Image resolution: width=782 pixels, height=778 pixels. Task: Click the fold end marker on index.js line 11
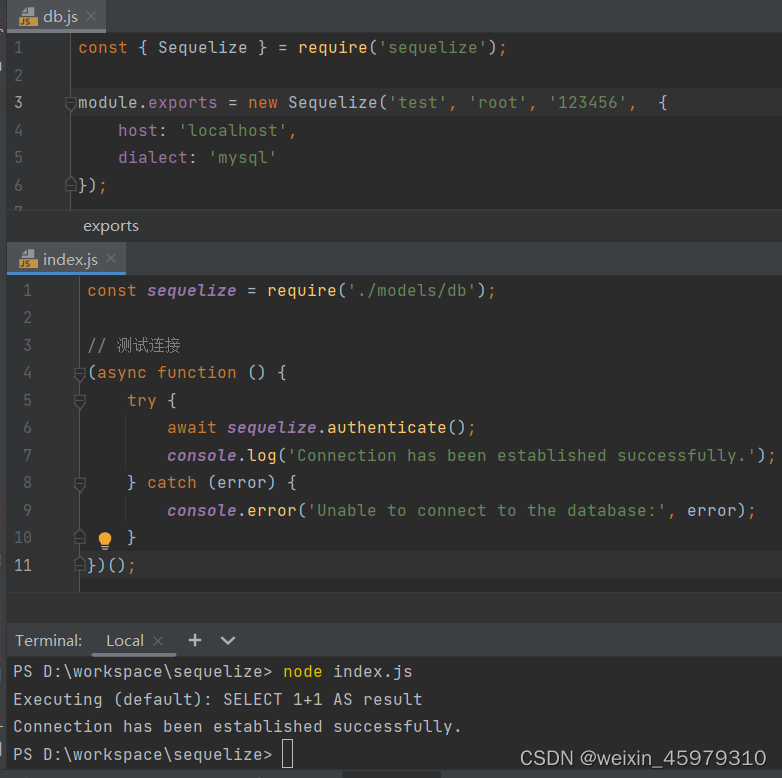point(79,565)
